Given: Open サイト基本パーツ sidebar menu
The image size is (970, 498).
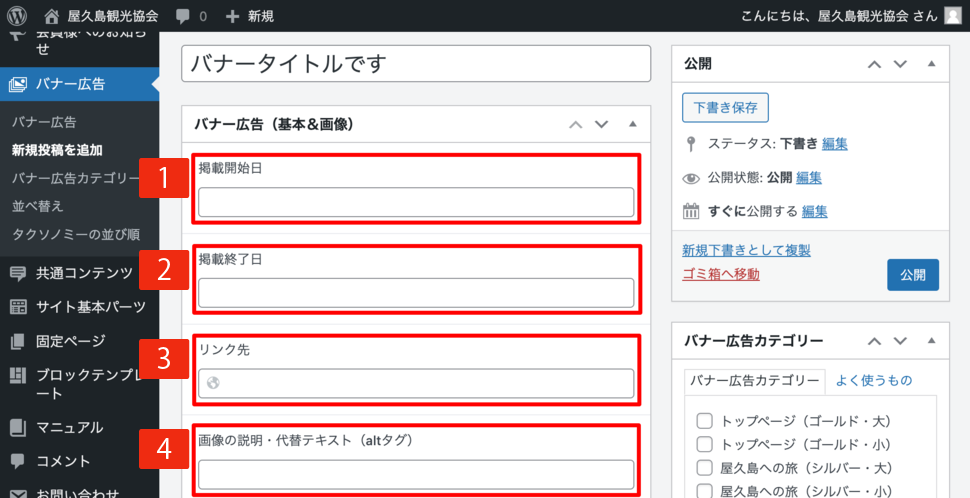Looking at the screenshot, I should [x=90, y=307].
